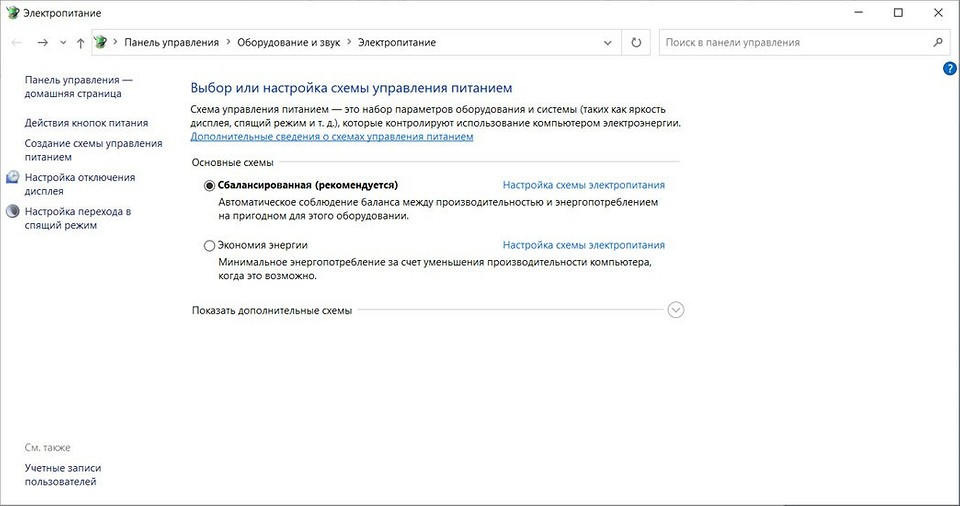Refresh the Электропитание page
The height and width of the screenshot is (506, 960).
coord(636,43)
